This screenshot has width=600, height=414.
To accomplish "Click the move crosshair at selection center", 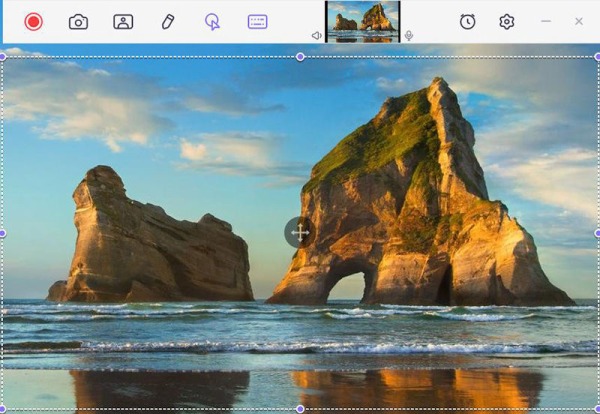I will pos(300,232).
